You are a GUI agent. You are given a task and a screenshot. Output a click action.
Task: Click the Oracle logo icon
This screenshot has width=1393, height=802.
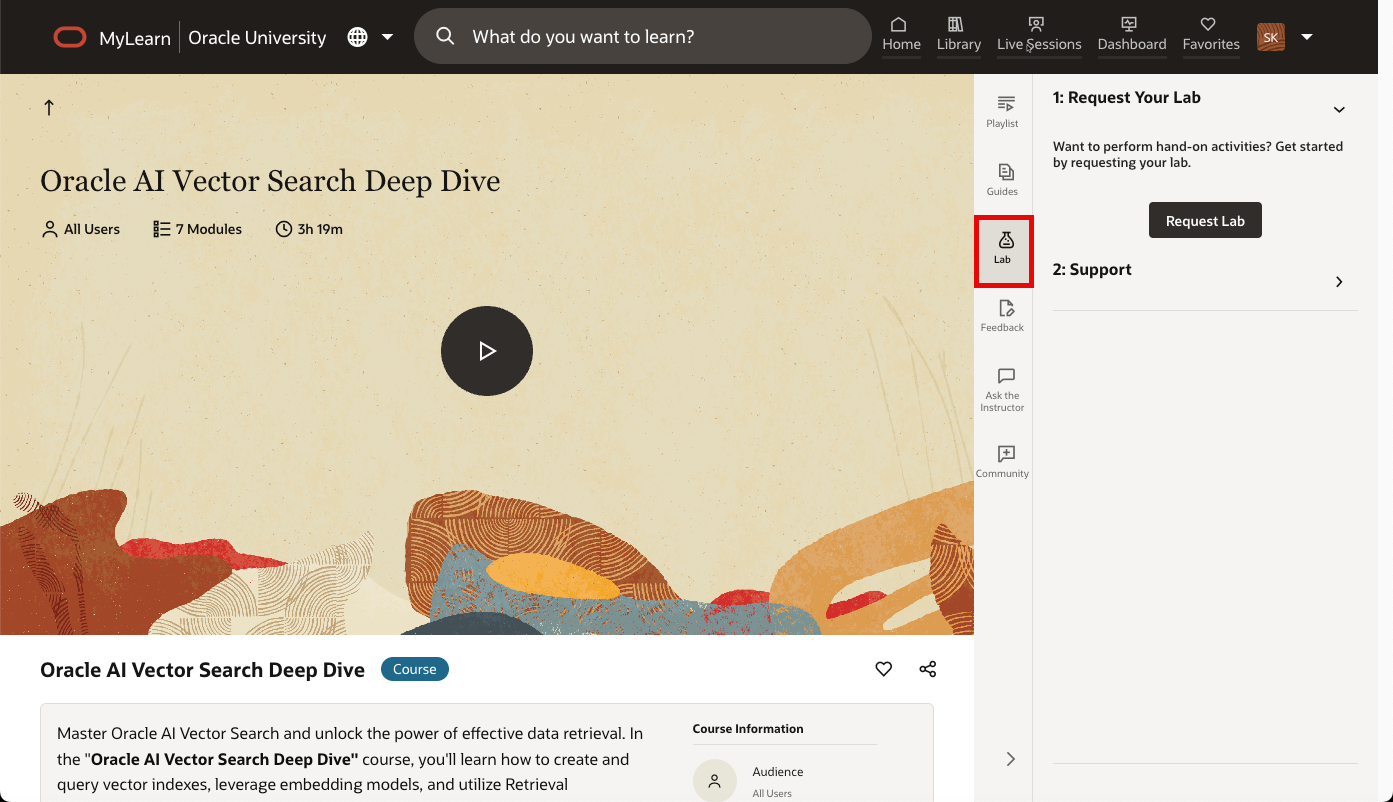tap(70, 38)
